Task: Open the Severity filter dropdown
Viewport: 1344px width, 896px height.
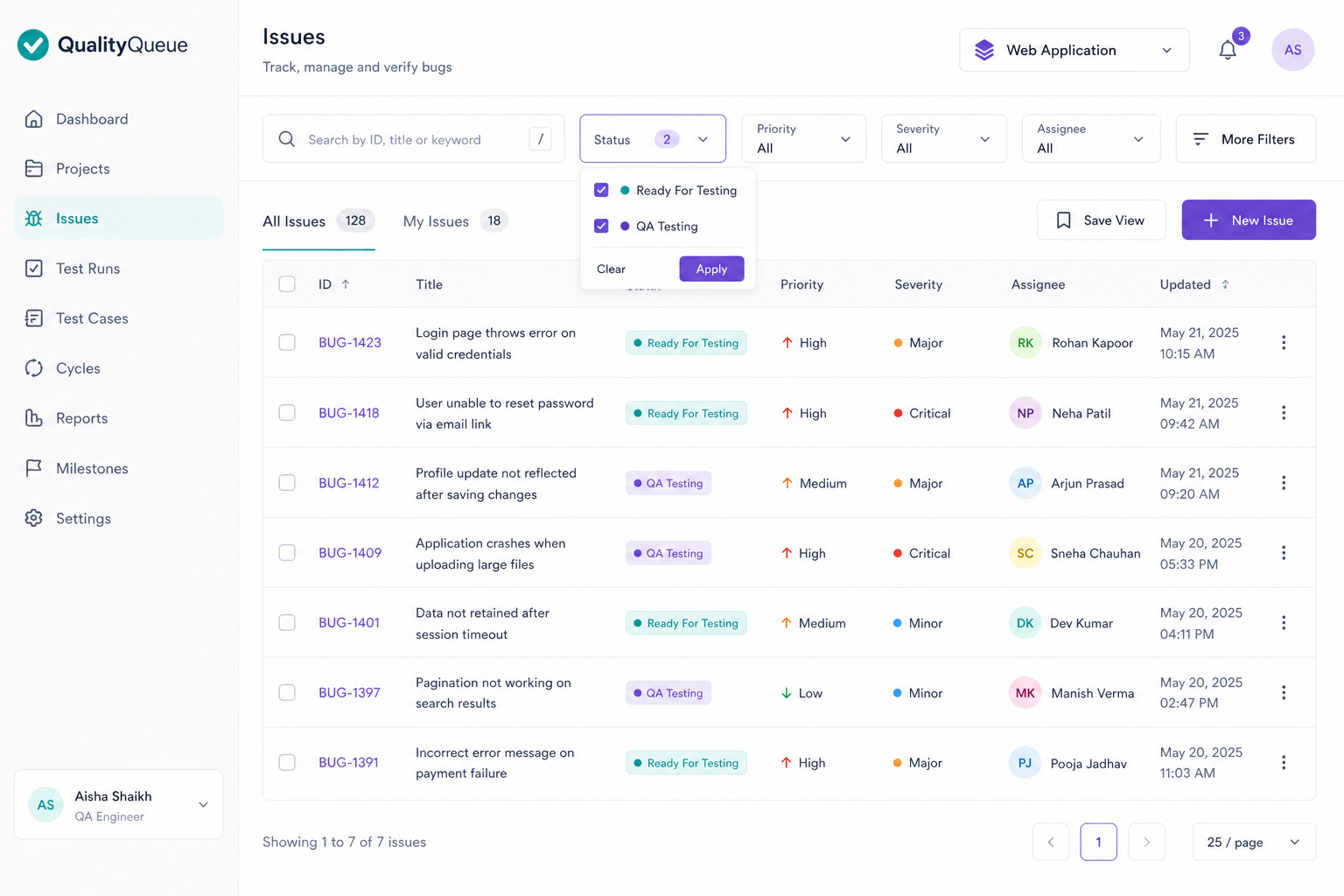Action: [944, 139]
